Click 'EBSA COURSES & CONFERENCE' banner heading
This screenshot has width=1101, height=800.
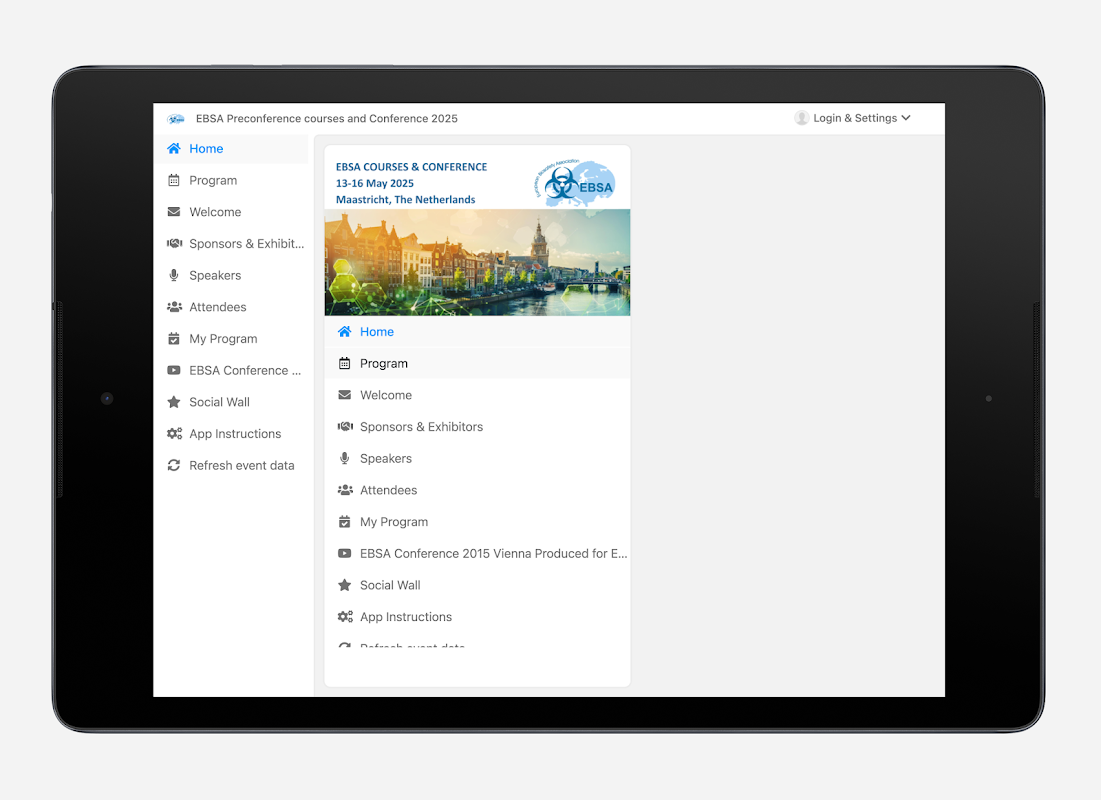(x=411, y=167)
